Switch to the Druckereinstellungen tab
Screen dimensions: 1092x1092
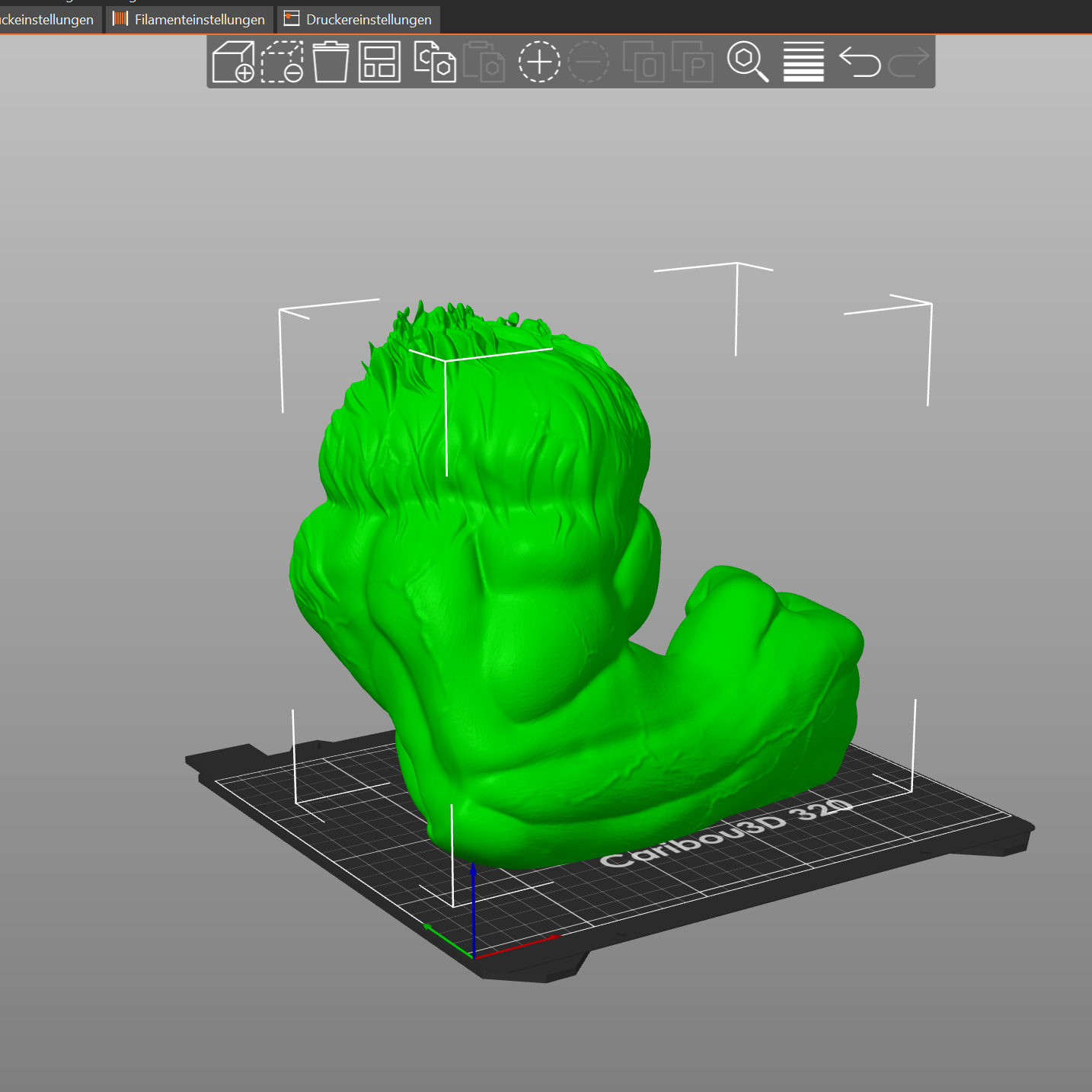(359, 19)
